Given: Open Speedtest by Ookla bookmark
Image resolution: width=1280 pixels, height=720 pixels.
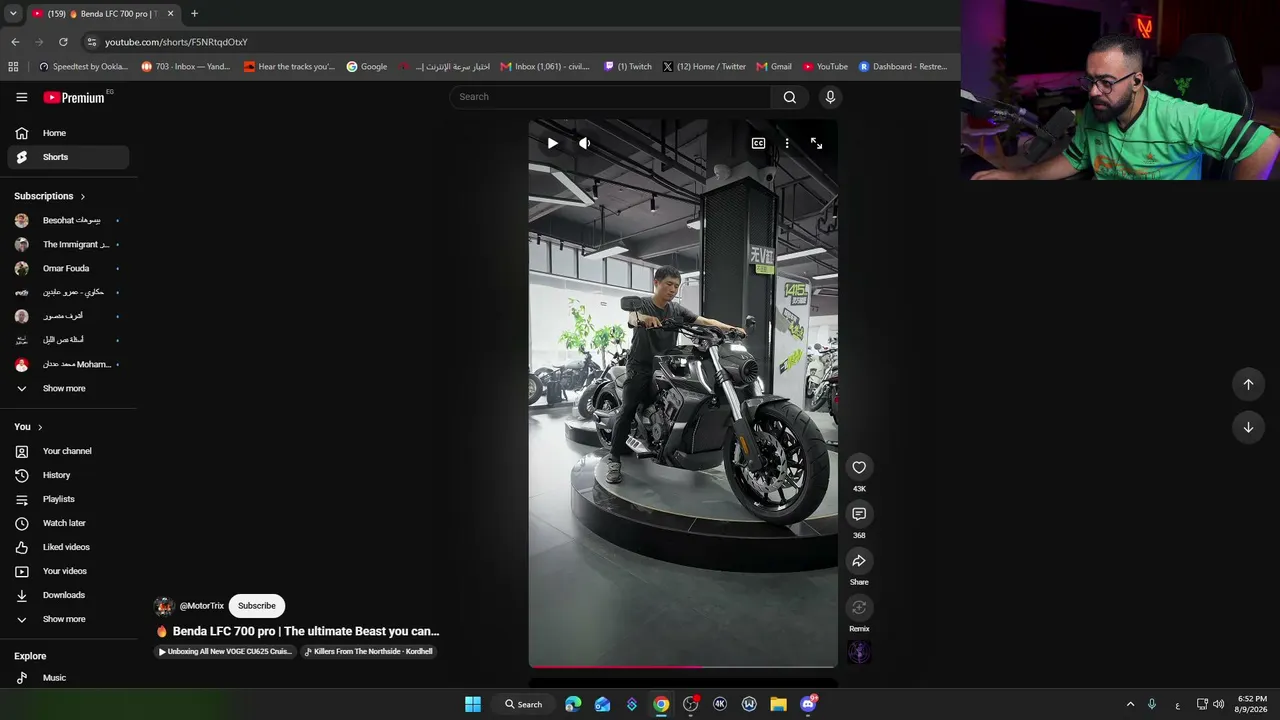Looking at the screenshot, I should [84, 67].
